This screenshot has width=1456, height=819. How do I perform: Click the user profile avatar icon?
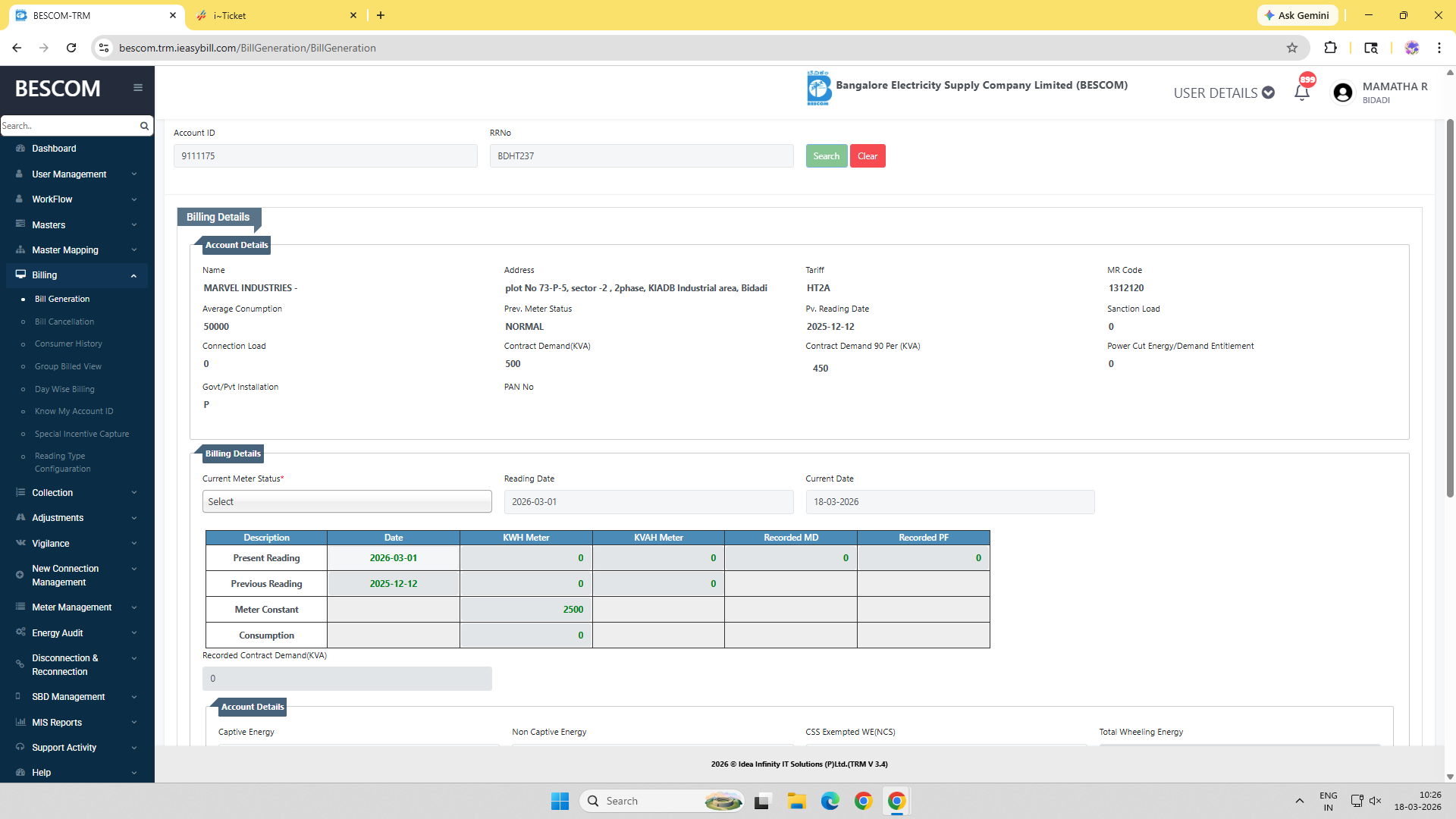coord(1342,93)
